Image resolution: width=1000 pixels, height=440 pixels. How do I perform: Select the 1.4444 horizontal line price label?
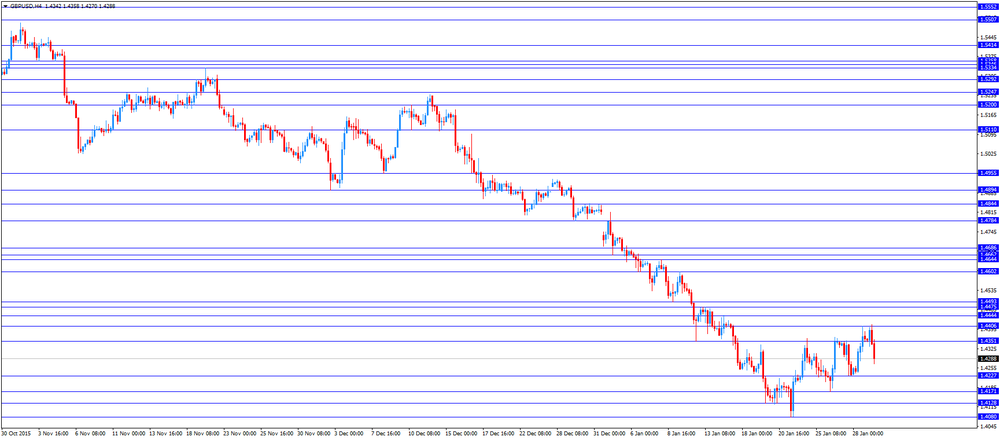pos(988,316)
